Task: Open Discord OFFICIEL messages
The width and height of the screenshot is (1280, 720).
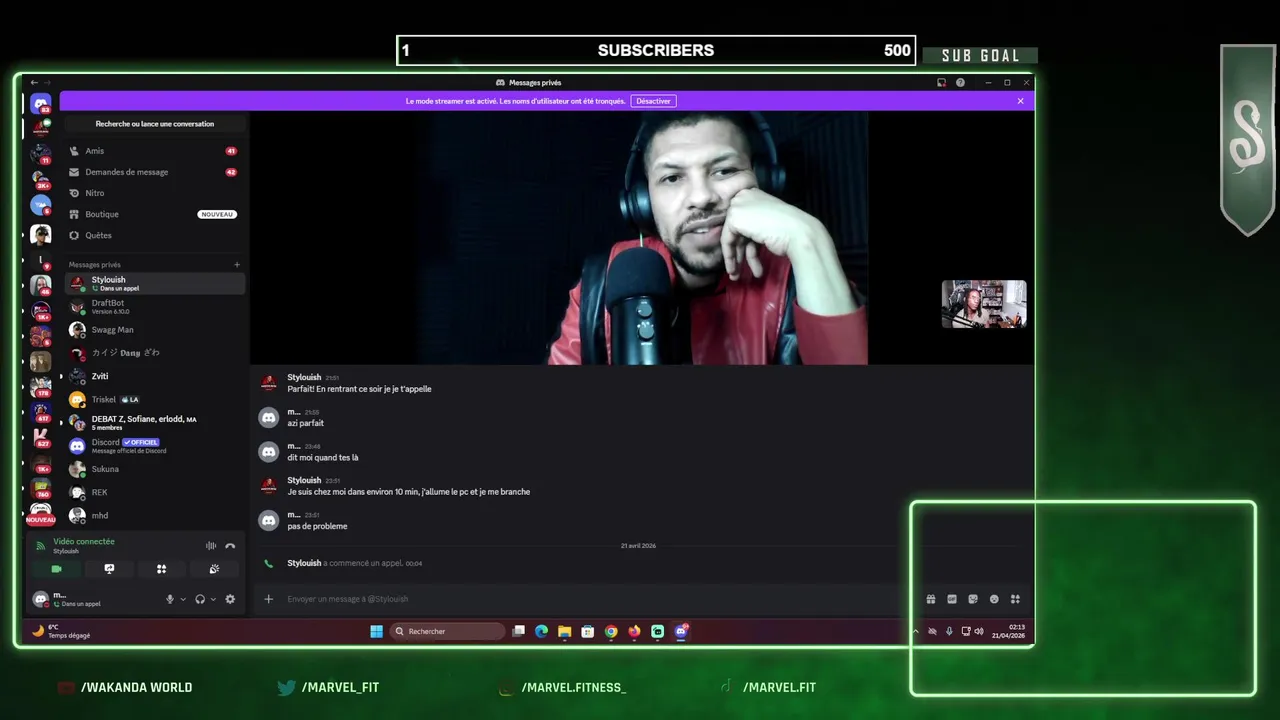Action: pyautogui.click(x=155, y=446)
